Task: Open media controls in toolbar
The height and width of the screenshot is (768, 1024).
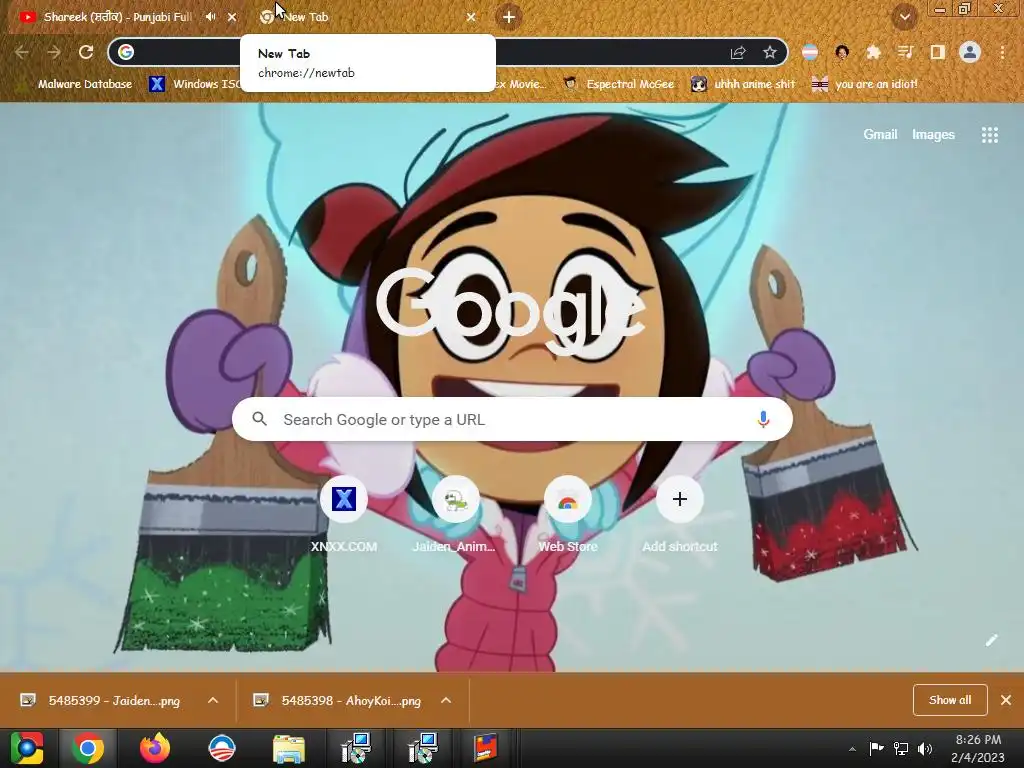Action: click(x=905, y=52)
